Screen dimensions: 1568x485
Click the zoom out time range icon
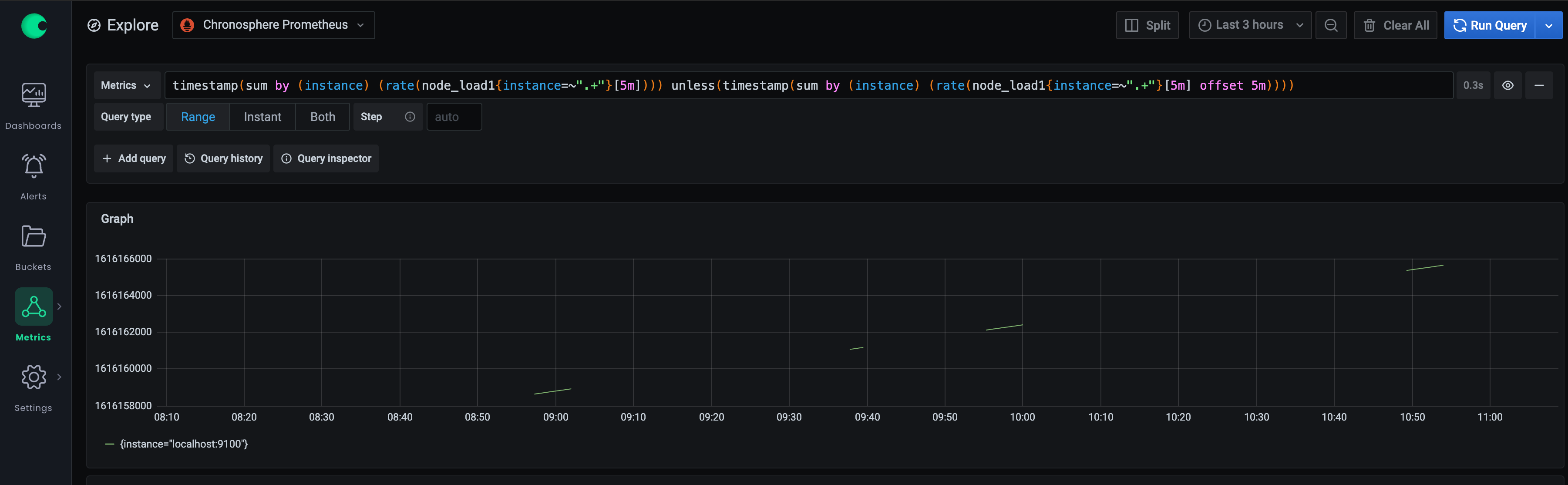point(1331,25)
